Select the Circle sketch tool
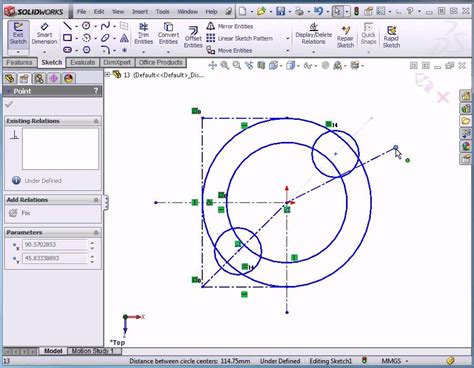This screenshot has width=474, height=368. [x=86, y=26]
